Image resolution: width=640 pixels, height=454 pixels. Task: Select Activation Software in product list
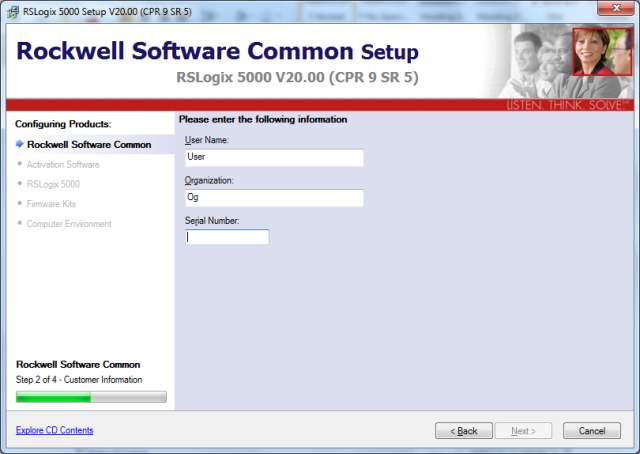click(63, 165)
